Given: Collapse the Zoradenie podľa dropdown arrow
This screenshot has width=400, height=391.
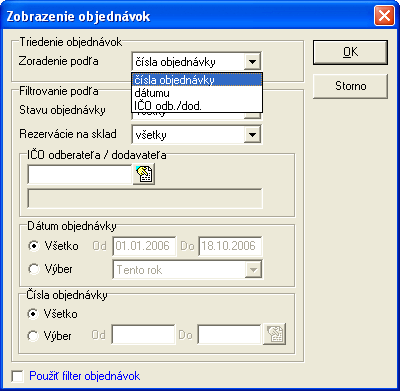Looking at the screenshot, I should coord(252,62).
